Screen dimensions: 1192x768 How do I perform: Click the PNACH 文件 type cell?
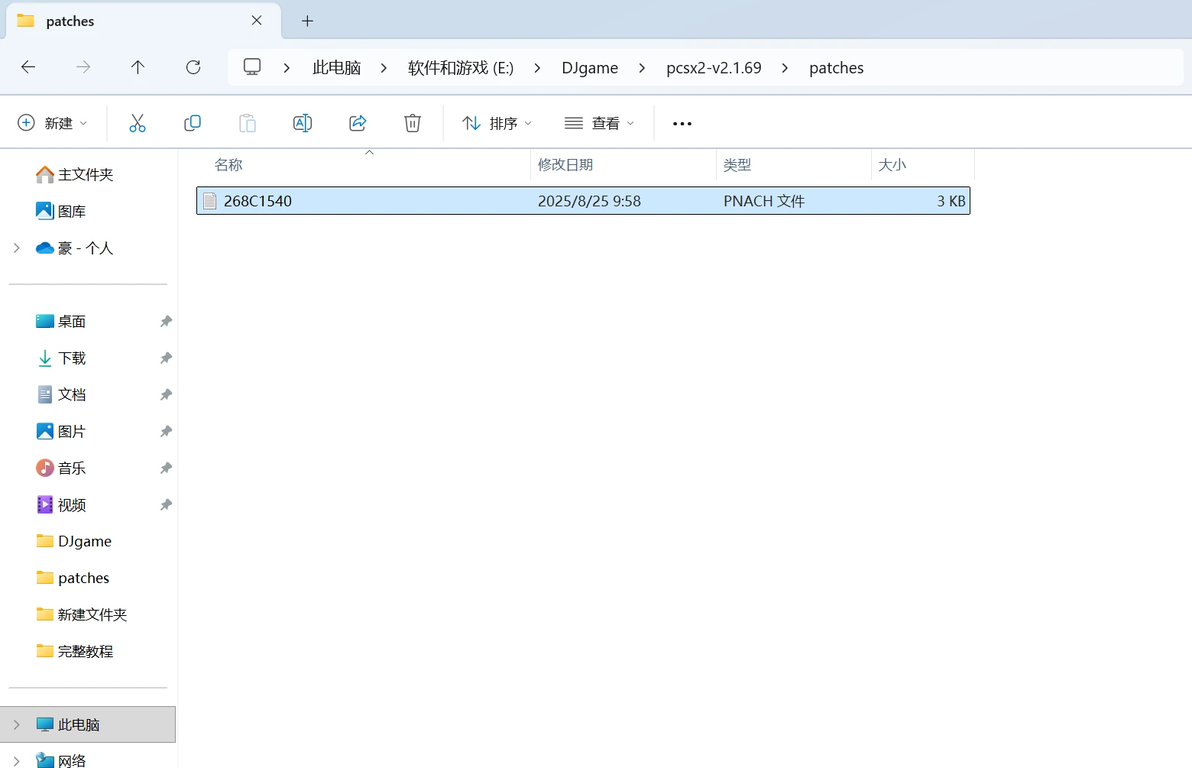(764, 201)
